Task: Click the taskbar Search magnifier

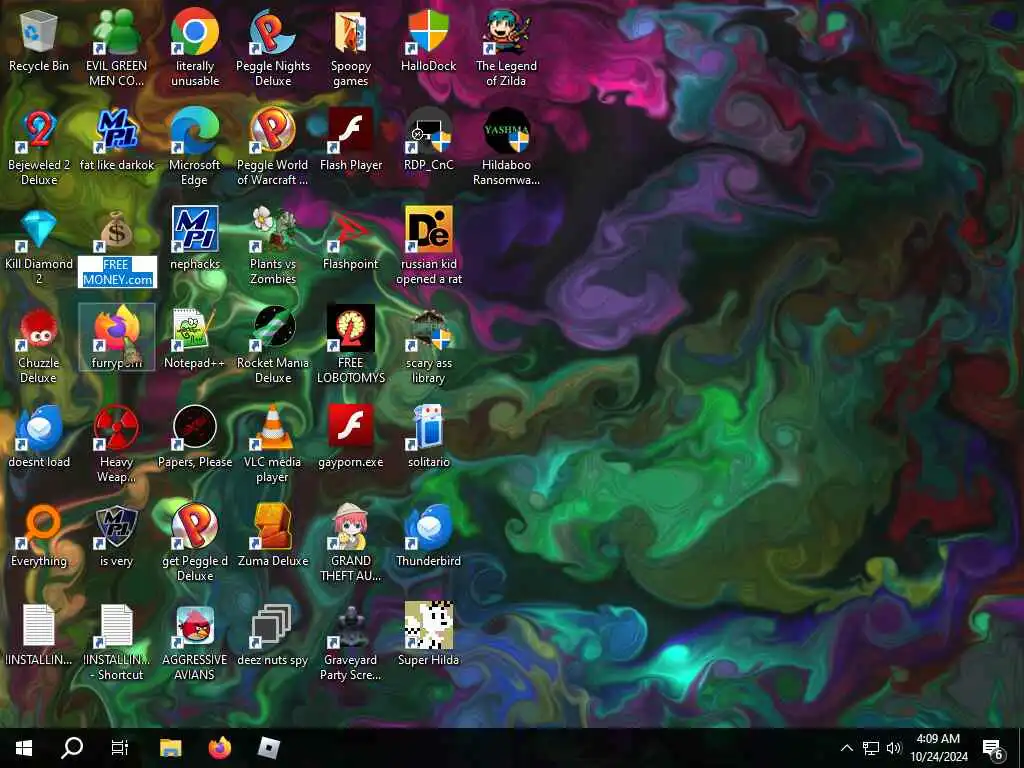Action: pos(72,748)
